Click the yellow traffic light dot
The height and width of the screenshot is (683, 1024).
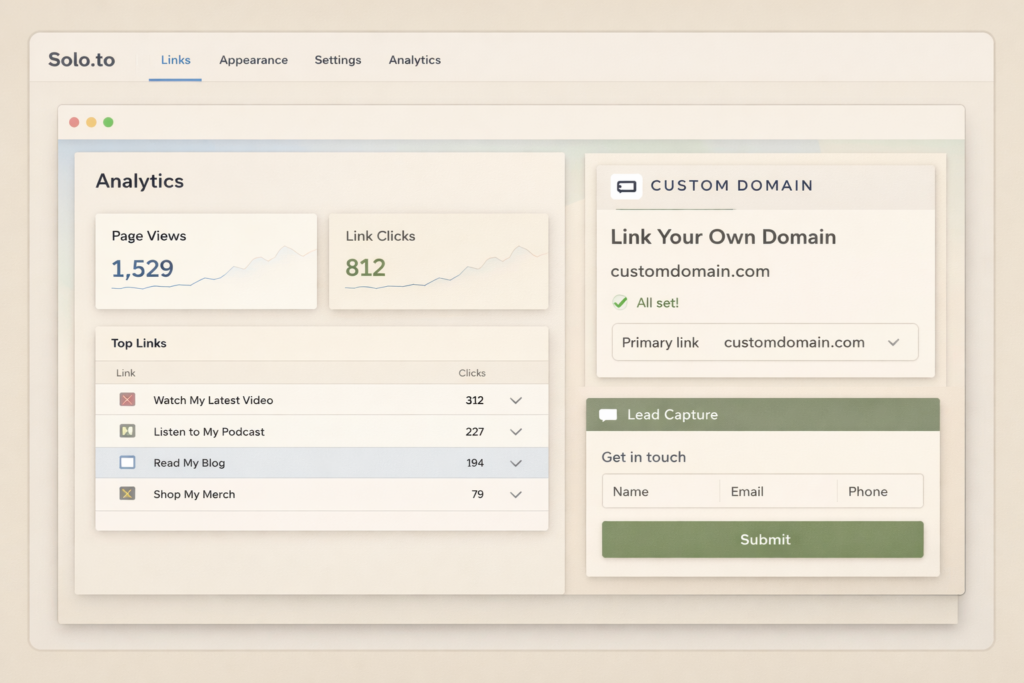coord(91,121)
